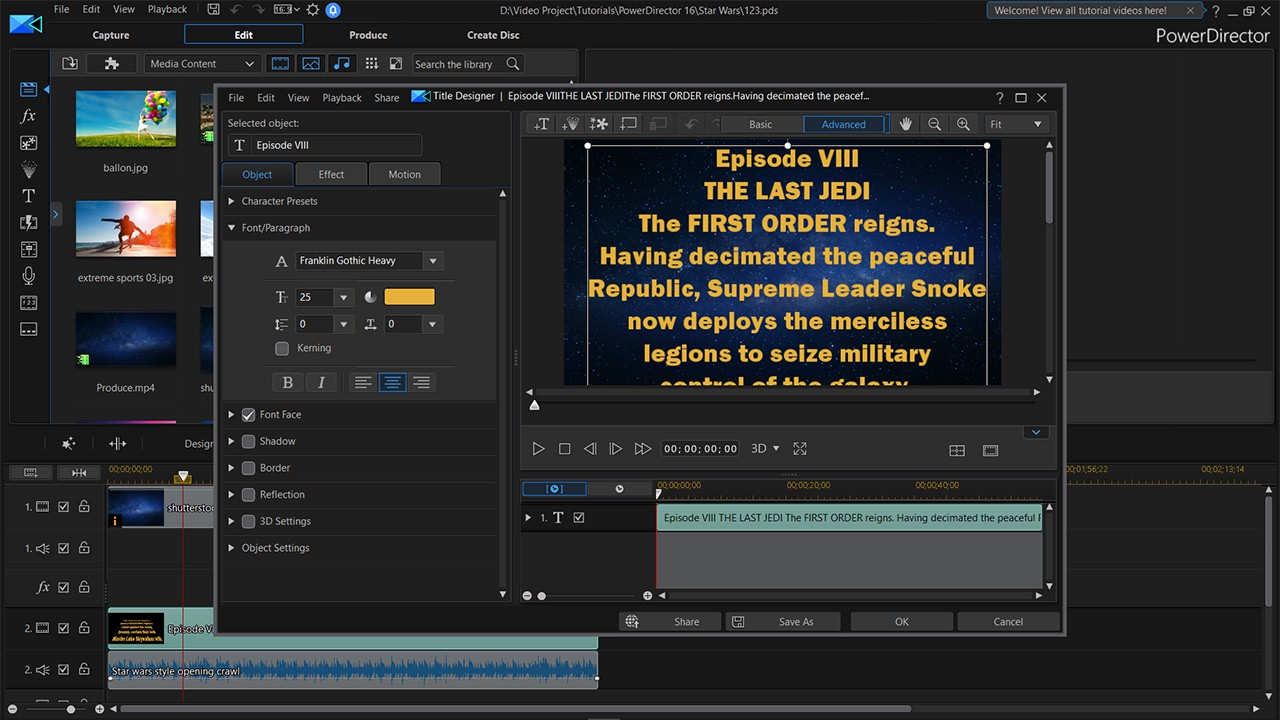The width and height of the screenshot is (1280, 720).
Task: Center-align the title text
Action: point(393,382)
